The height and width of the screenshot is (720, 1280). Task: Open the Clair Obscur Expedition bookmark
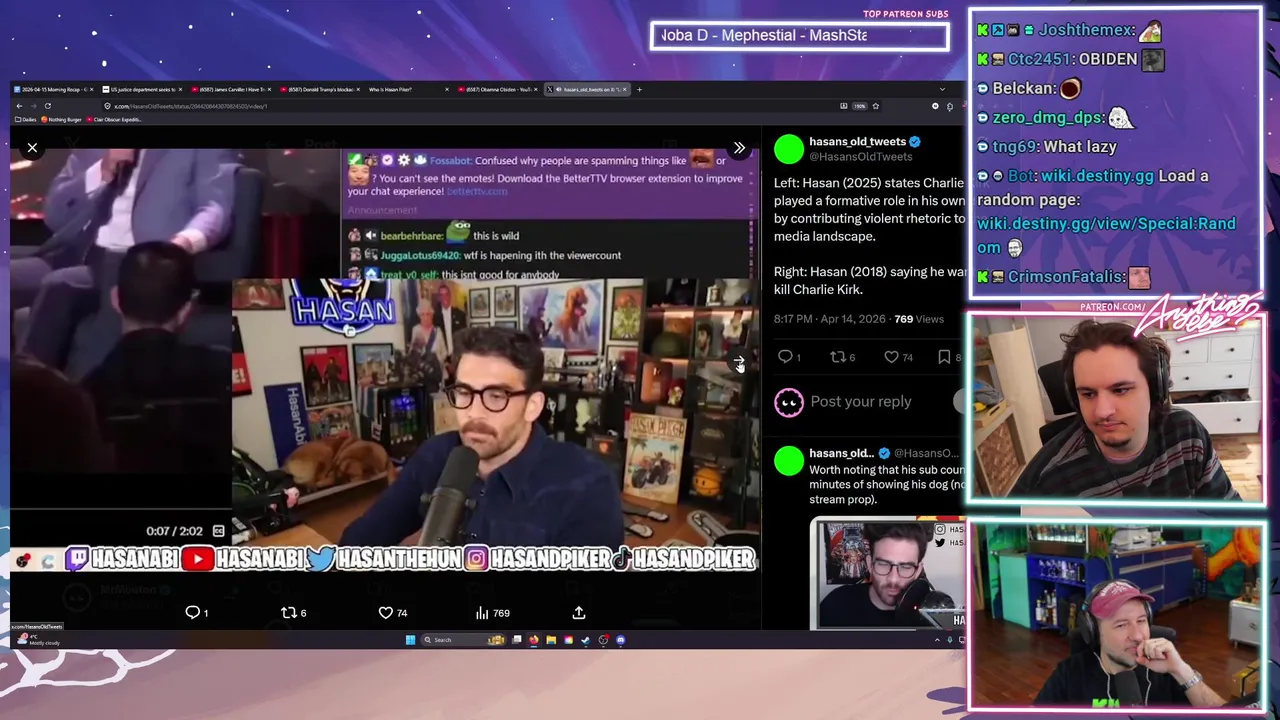coord(116,120)
